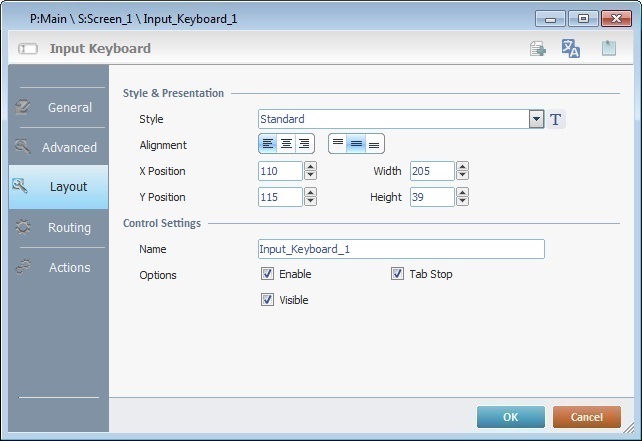Open text style editor T icon
Image resolution: width=642 pixels, height=441 pixels.
(557, 120)
